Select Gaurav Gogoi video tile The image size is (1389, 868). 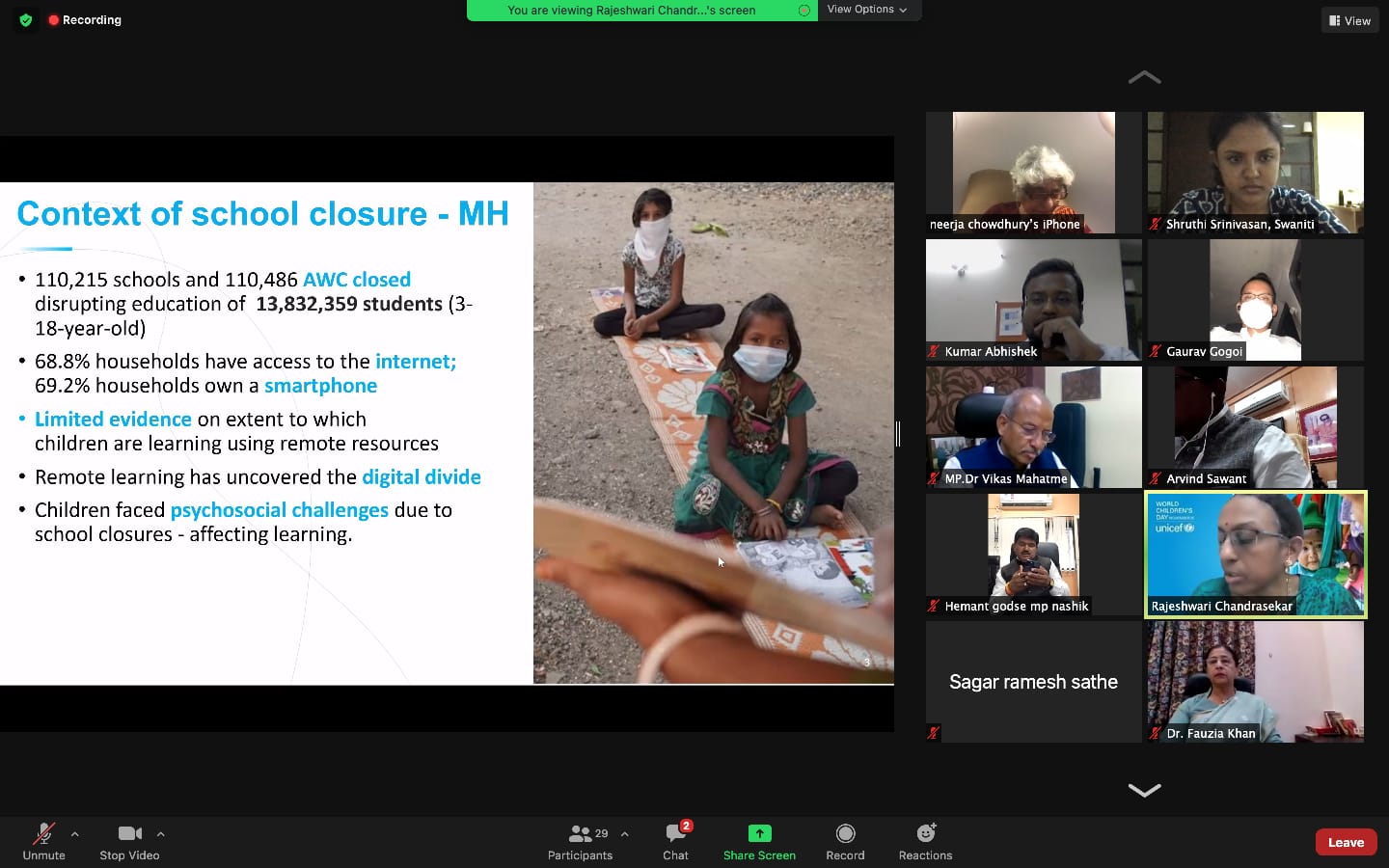coord(1255,300)
